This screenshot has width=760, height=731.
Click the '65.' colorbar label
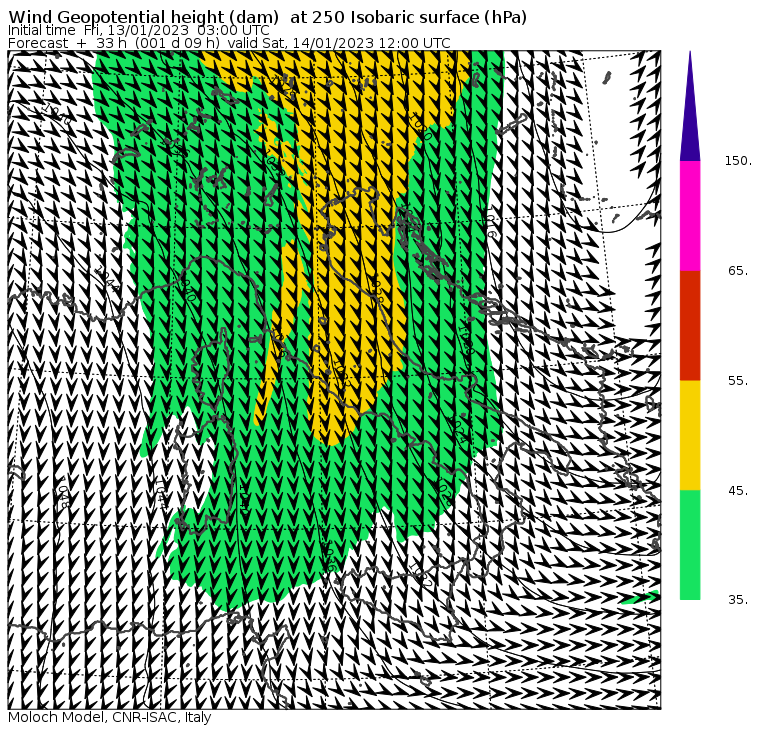tap(738, 270)
